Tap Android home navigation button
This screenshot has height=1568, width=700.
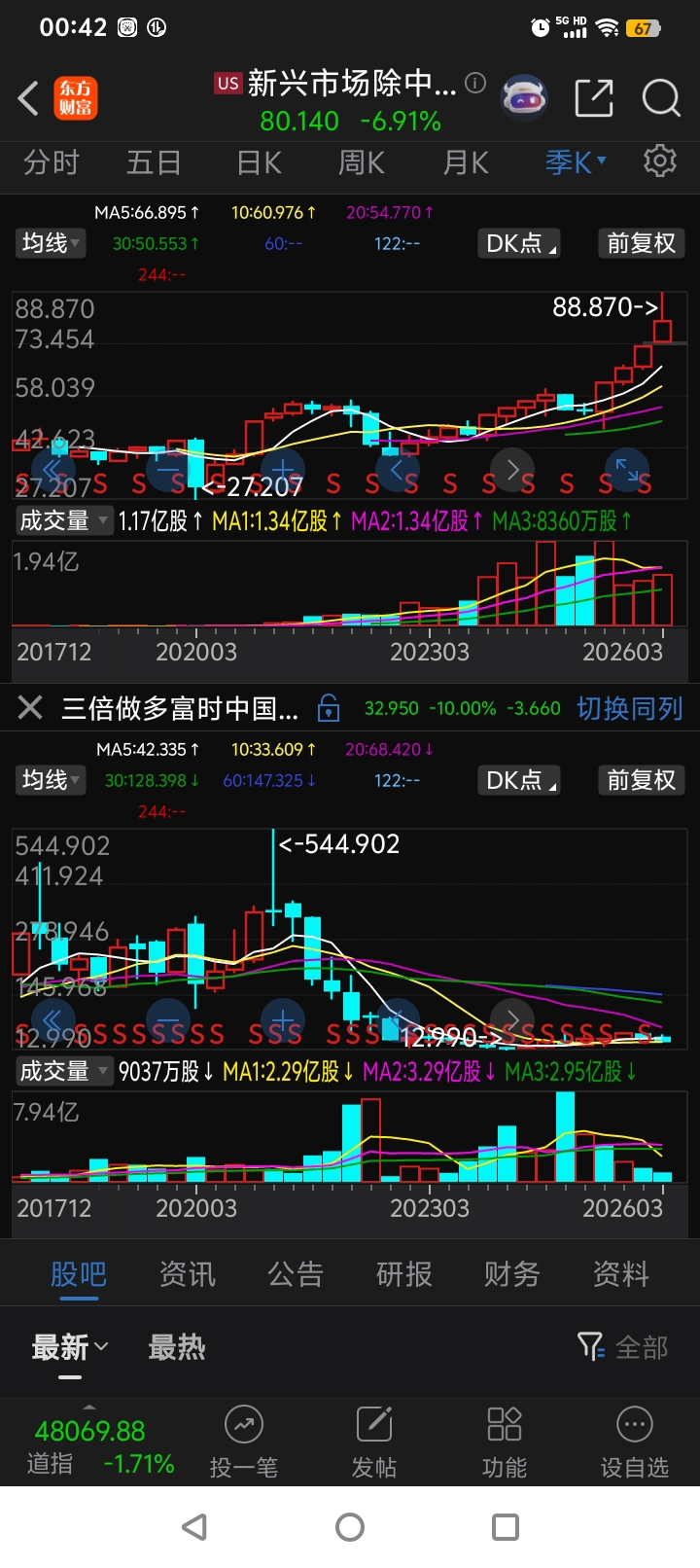[350, 1527]
